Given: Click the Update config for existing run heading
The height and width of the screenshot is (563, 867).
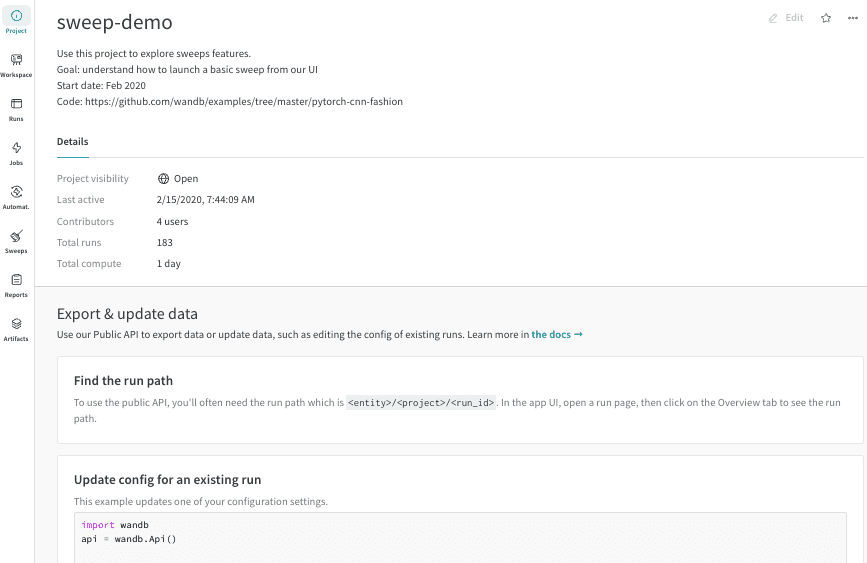Looking at the screenshot, I should tap(167, 480).
